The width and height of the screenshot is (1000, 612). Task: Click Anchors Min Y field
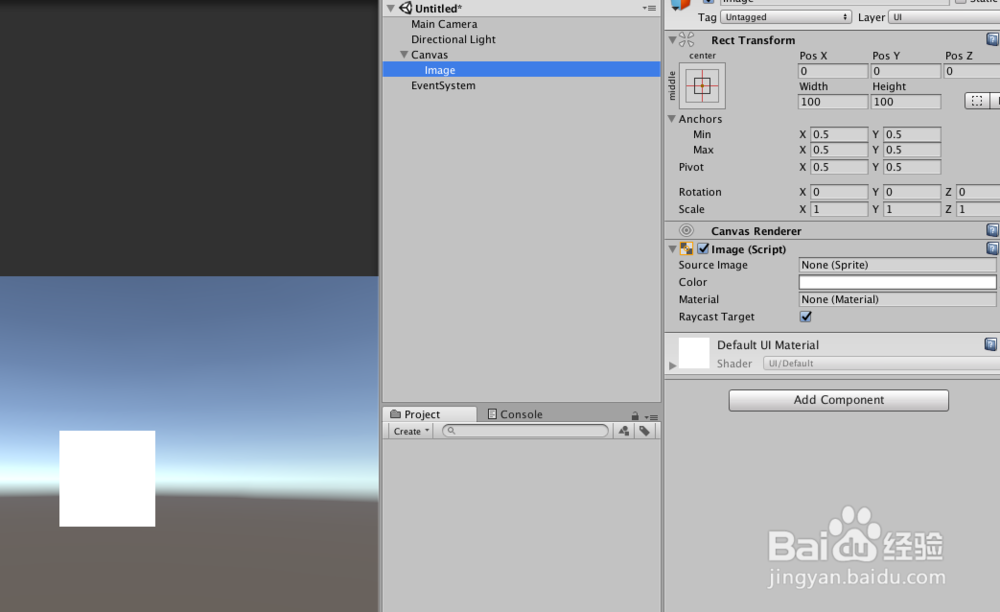[x=912, y=135]
